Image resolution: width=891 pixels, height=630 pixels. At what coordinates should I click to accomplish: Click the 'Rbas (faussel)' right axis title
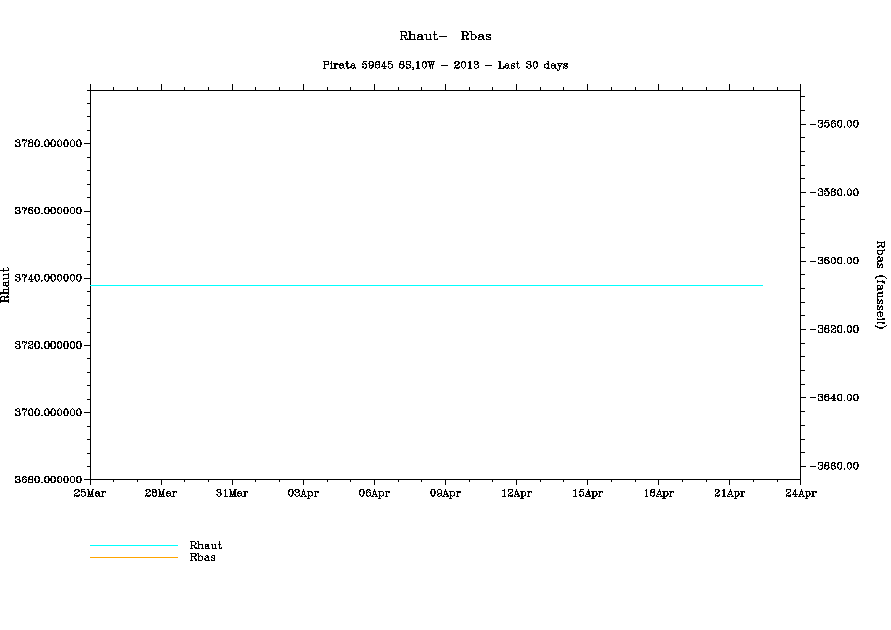click(x=880, y=284)
